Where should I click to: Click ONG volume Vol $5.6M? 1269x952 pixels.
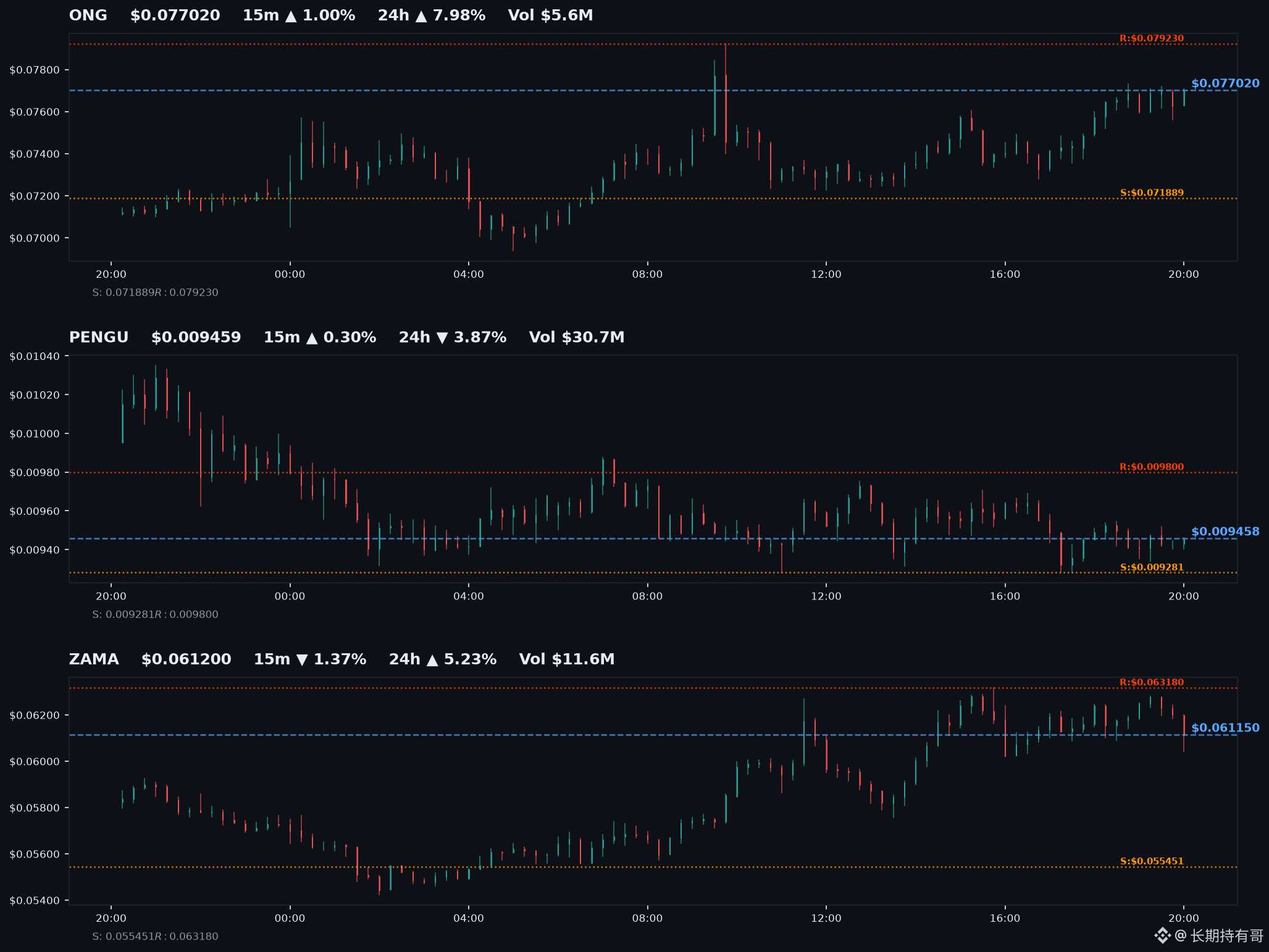[550, 15]
